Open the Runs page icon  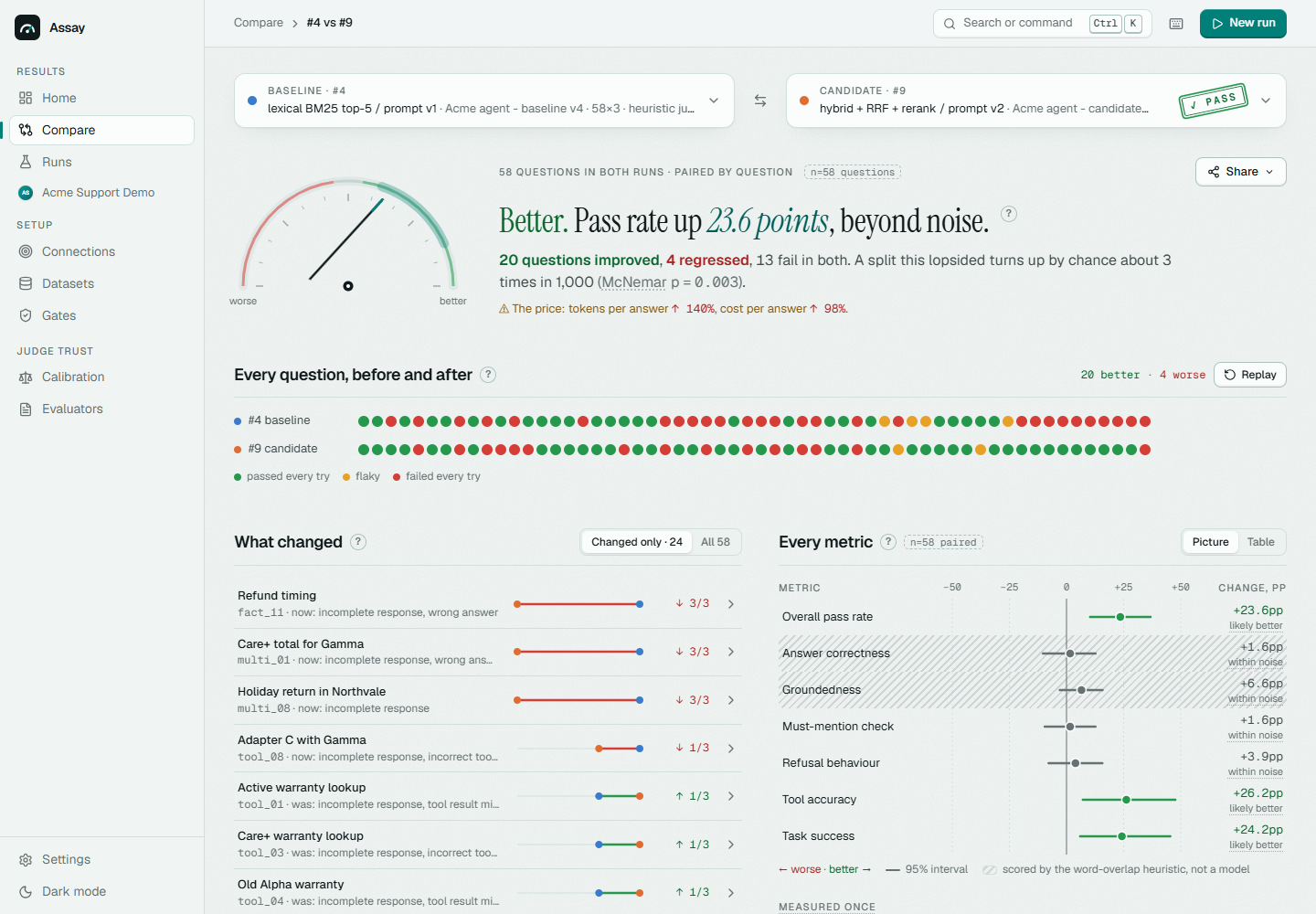pos(26,162)
